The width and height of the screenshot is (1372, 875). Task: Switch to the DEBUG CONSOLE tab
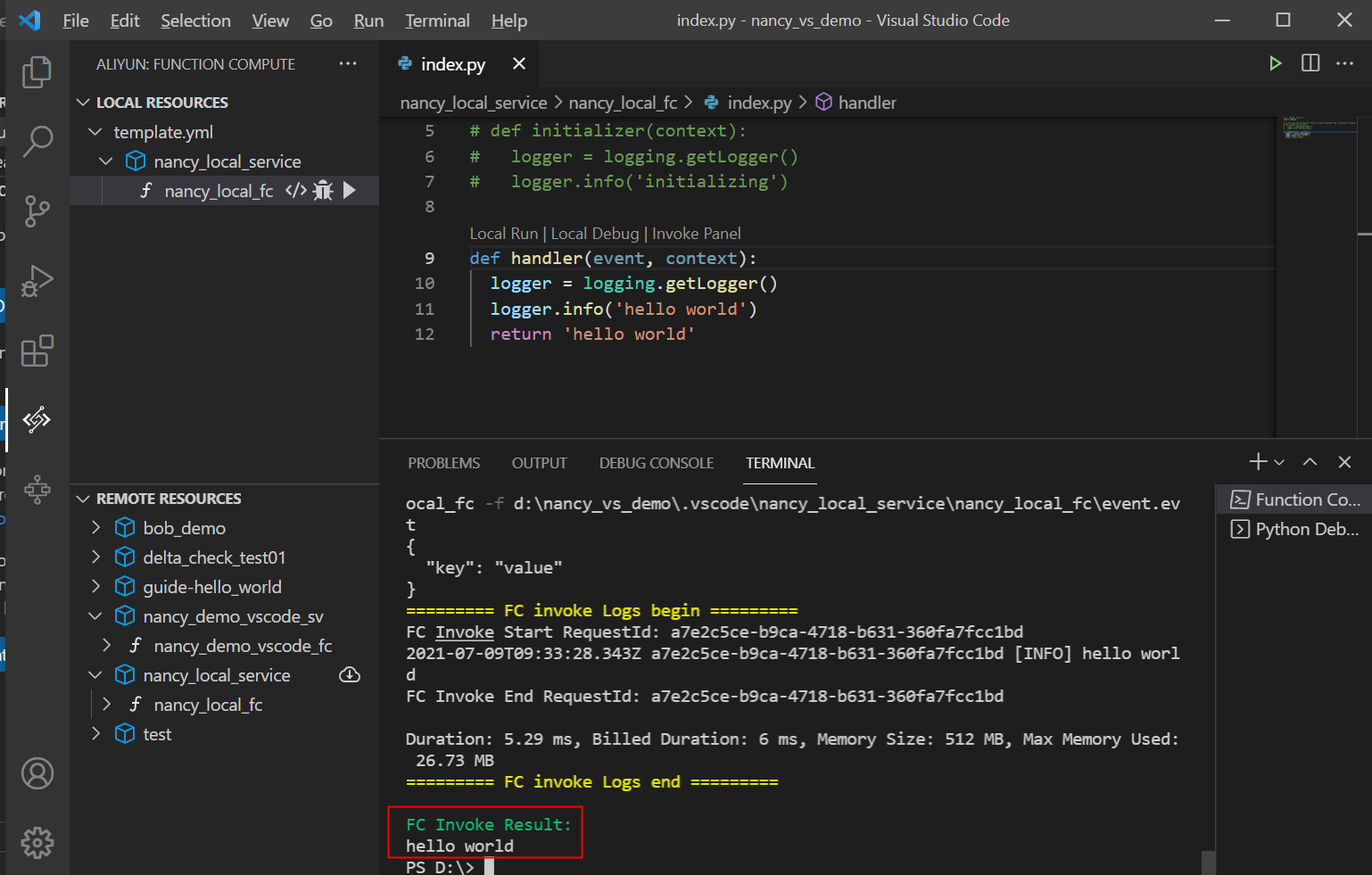click(657, 463)
